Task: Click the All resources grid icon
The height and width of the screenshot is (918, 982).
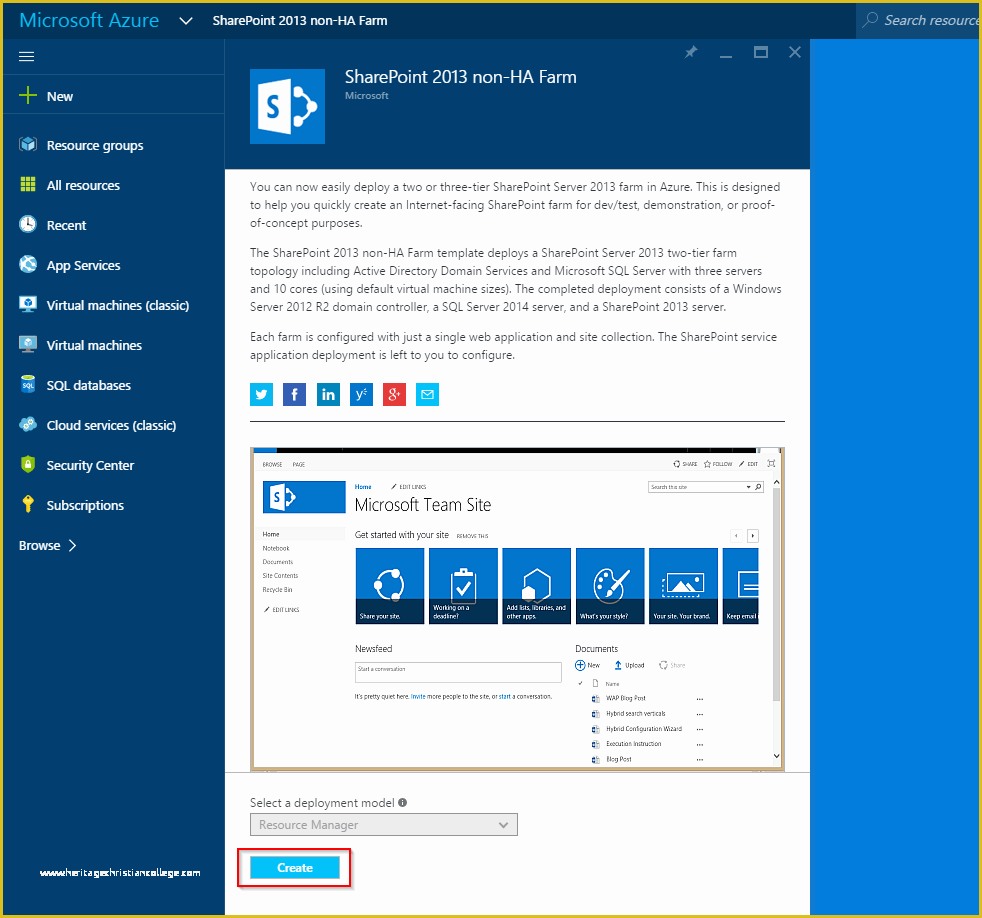Action: 28,184
